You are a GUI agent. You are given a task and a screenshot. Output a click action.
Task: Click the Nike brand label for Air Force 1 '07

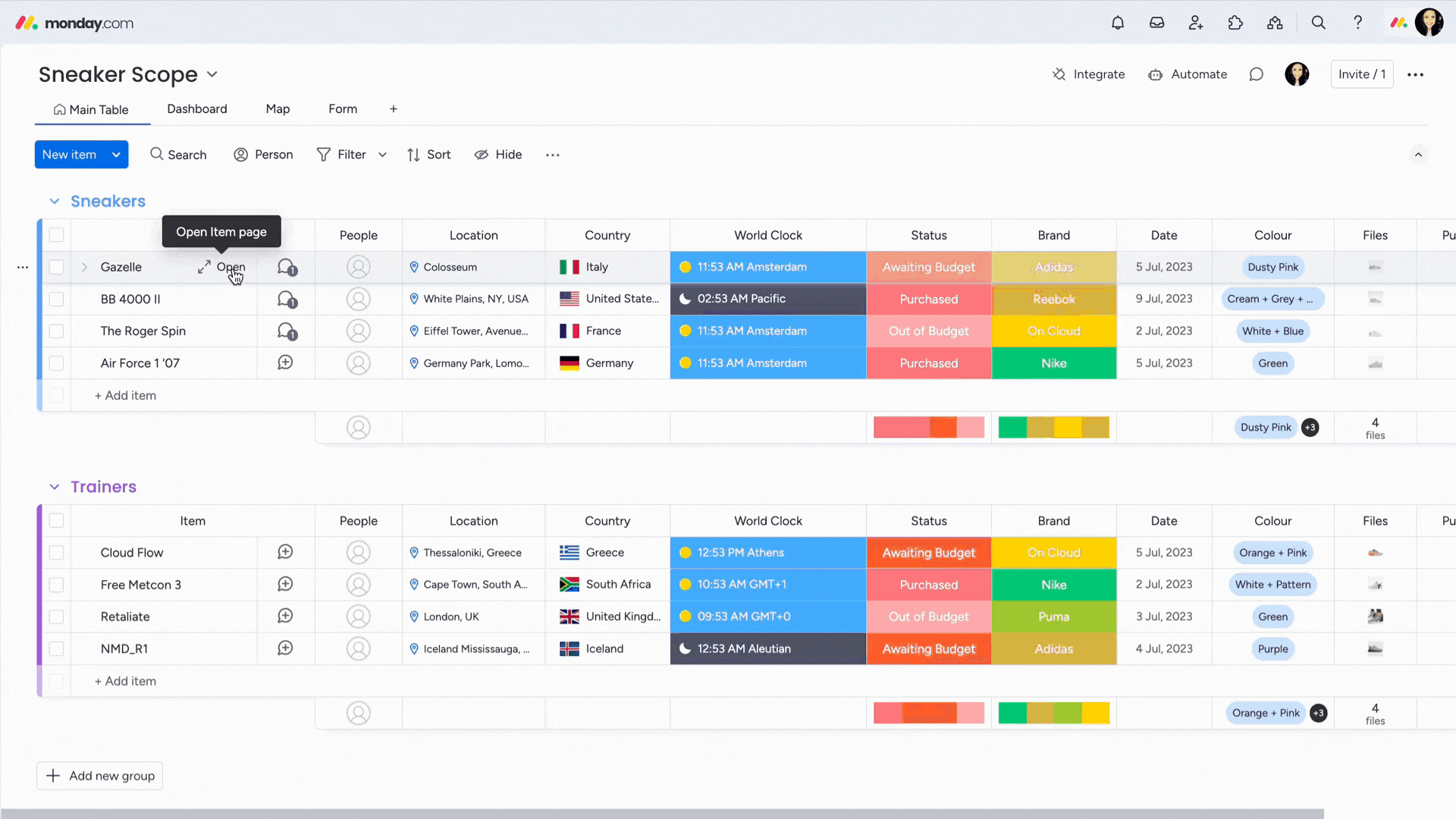1053,363
